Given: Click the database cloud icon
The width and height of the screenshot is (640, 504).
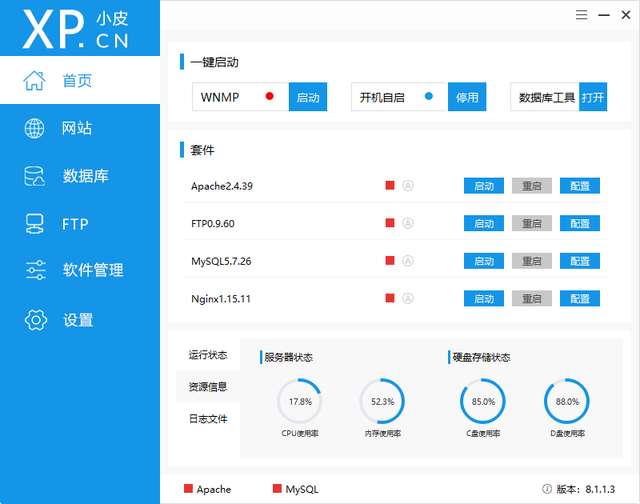Looking at the screenshot, I should (34, 176).
